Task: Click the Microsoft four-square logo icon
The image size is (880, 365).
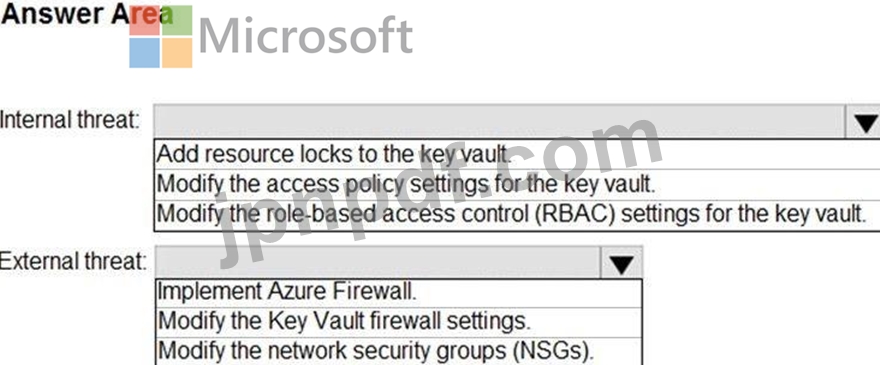Action: coord(161,37)
